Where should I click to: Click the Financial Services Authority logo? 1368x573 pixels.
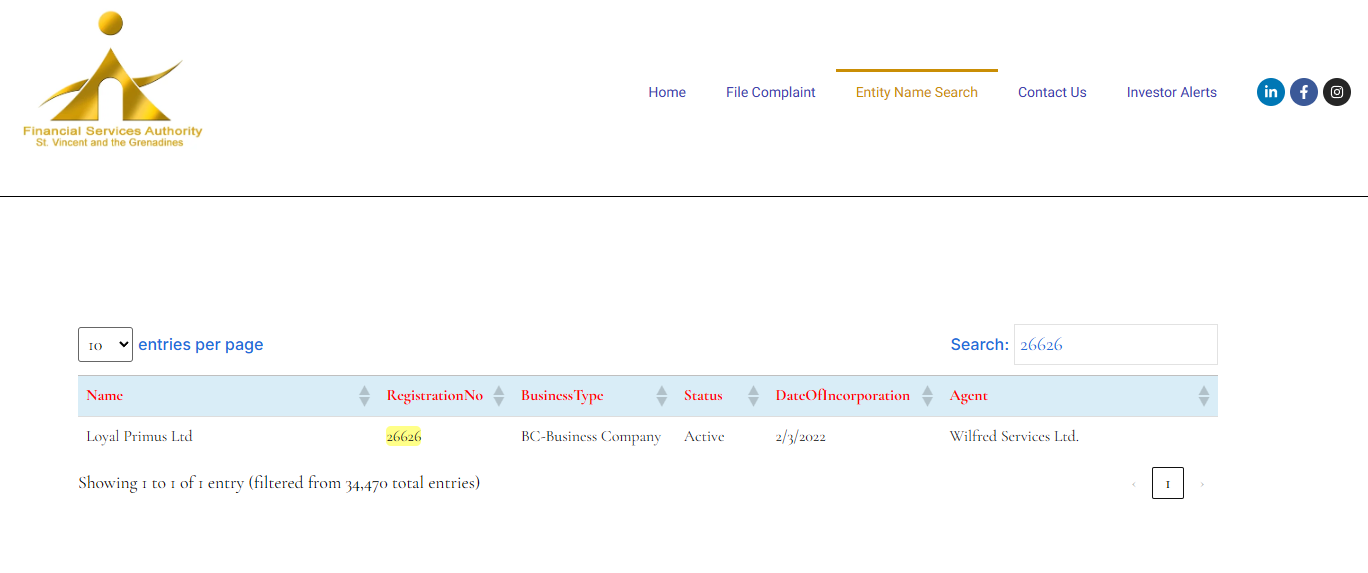(113, 81)
